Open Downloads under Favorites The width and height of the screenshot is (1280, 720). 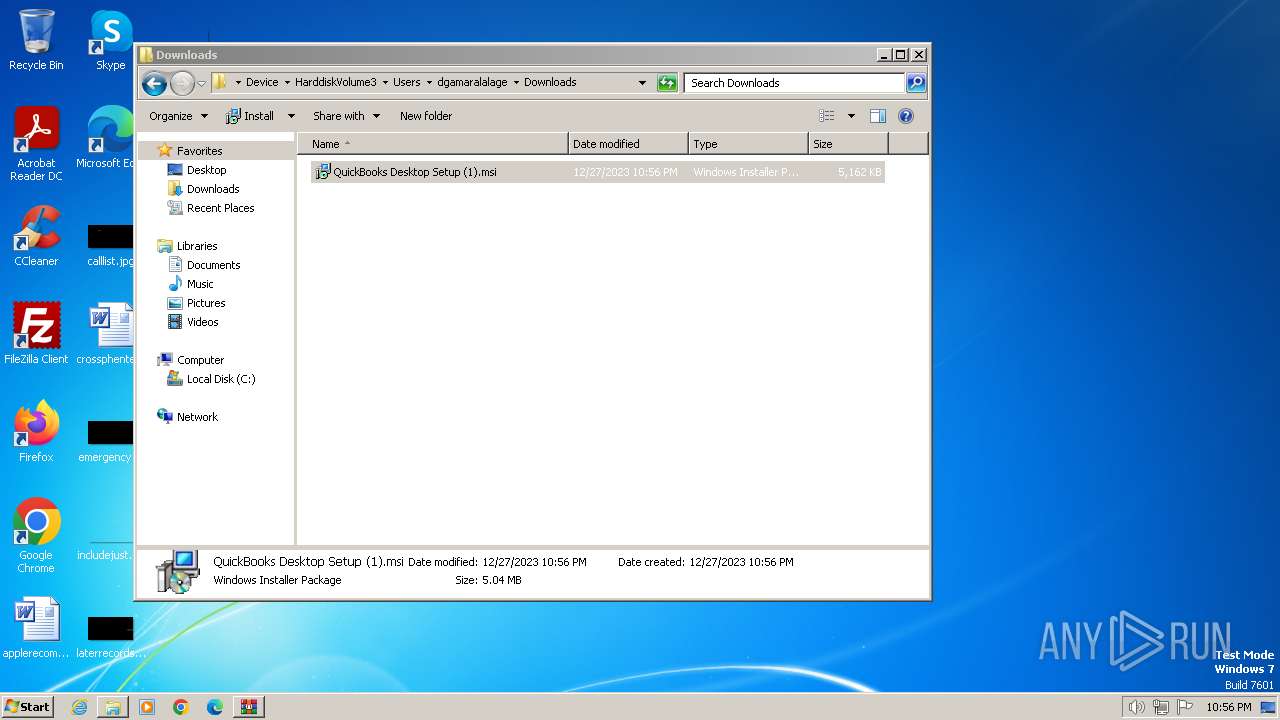coord(213,189)
